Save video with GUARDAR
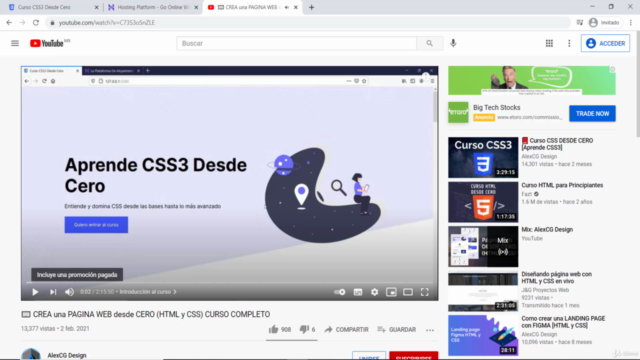Viewport: 640px width, 360px height. point(396,329)
